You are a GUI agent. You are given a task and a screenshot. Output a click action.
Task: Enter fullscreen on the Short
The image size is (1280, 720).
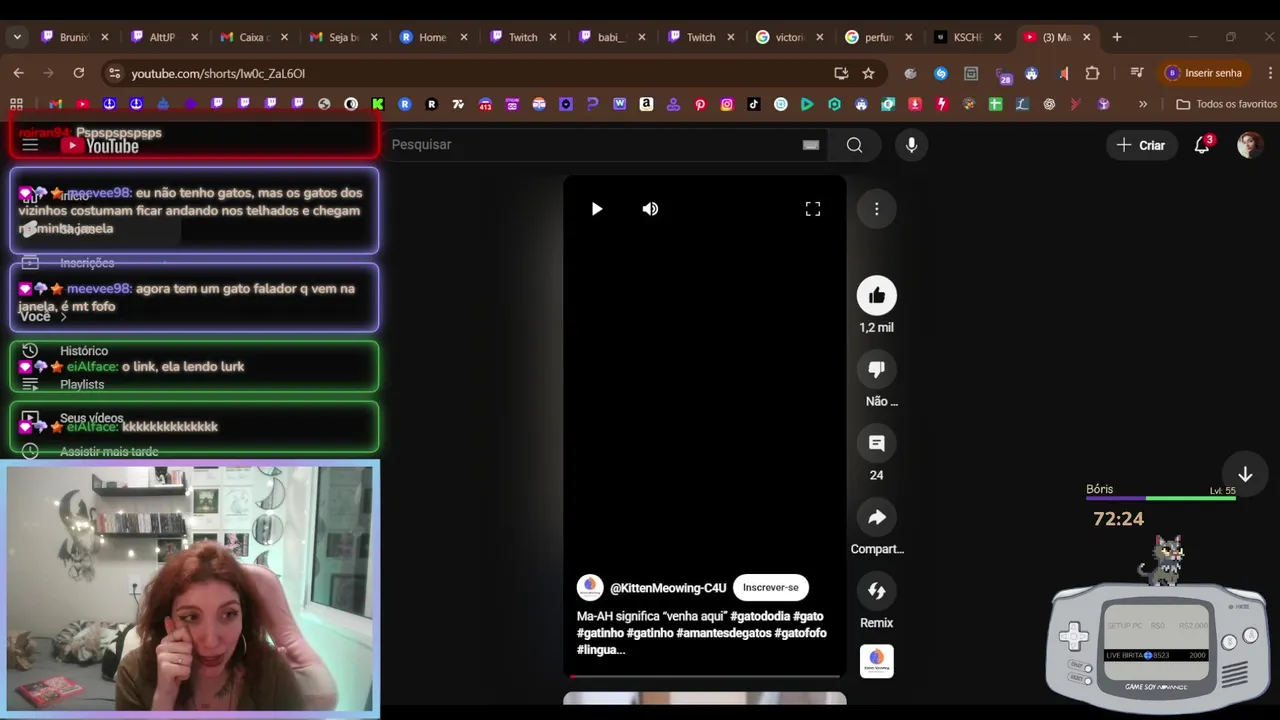813,209
